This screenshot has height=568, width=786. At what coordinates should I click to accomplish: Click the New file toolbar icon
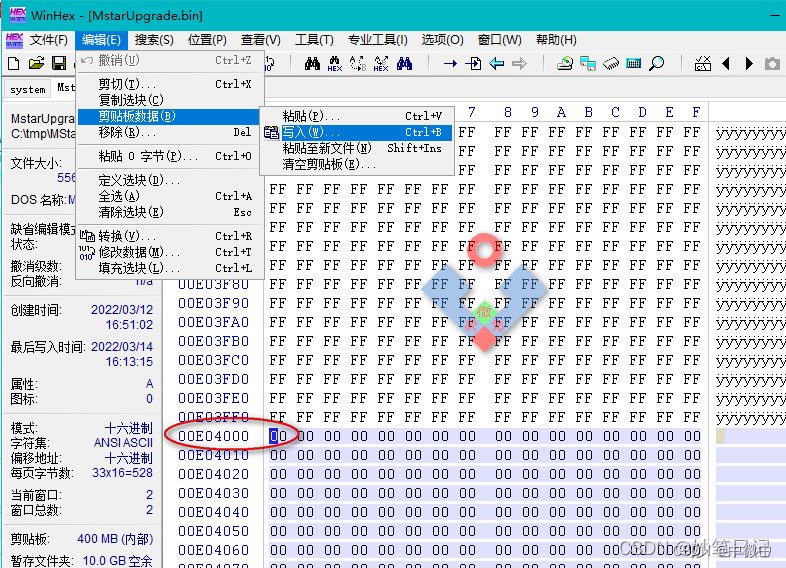(14, 63)
